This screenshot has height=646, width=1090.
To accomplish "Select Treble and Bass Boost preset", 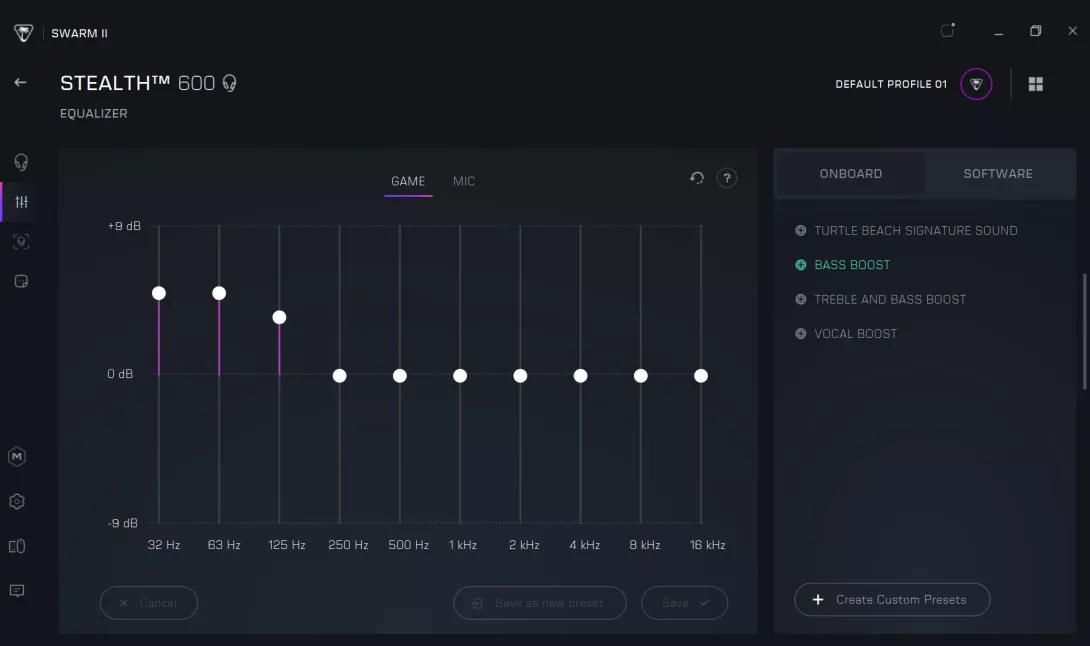I will tap(881, 299).
